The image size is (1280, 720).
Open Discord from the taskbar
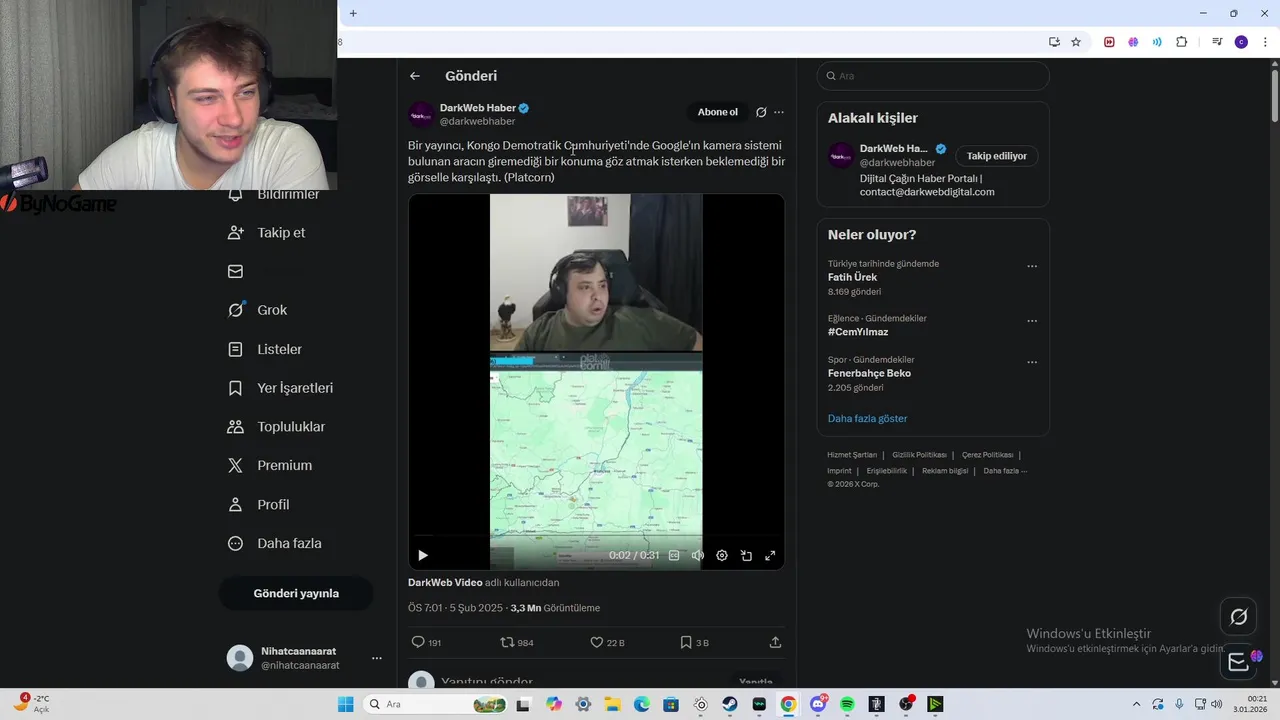[818, 704]
